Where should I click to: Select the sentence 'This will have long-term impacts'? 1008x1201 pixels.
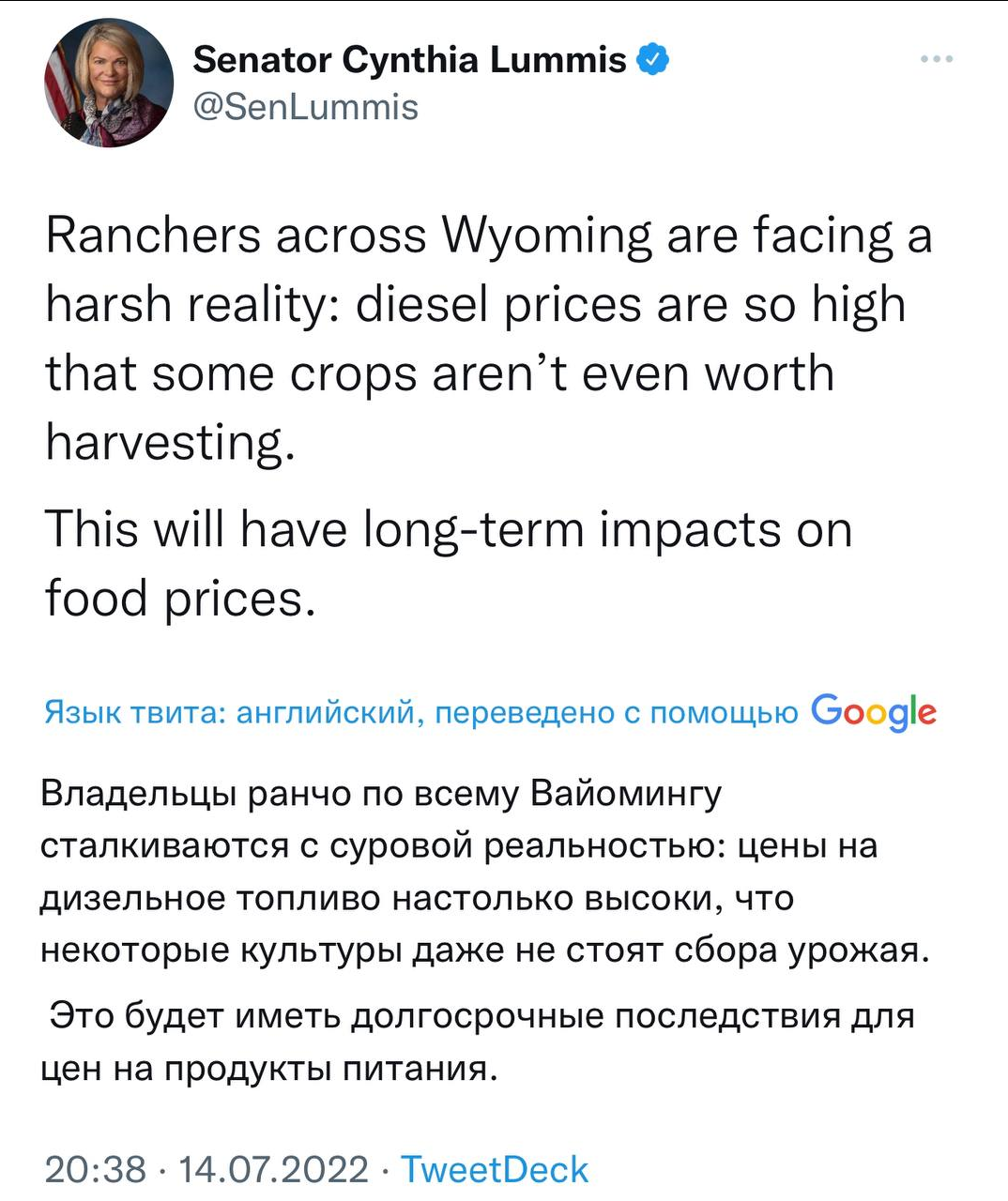pos(449,563)
